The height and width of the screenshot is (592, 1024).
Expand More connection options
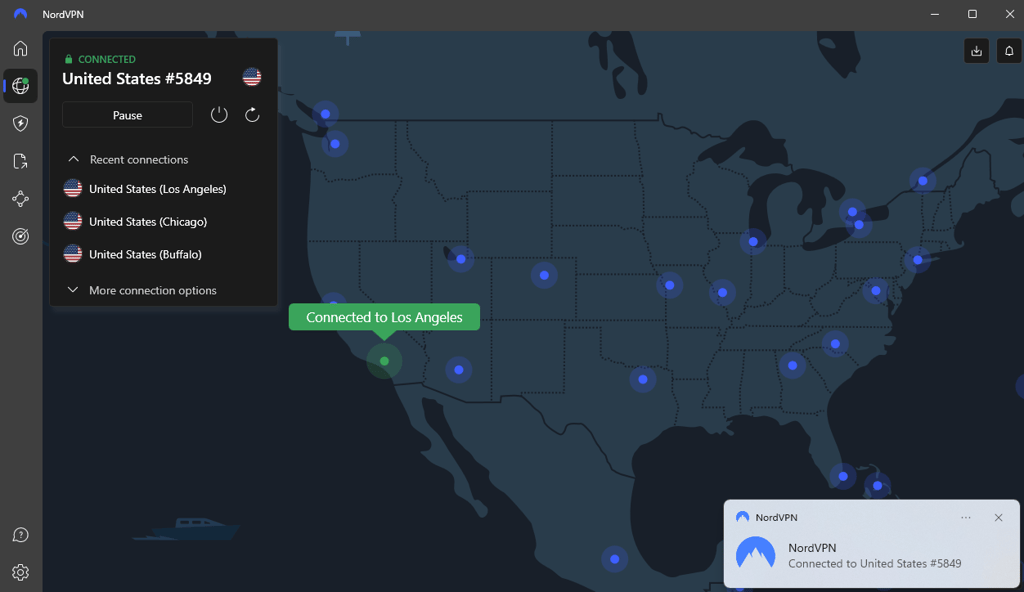tap(142, 290)
